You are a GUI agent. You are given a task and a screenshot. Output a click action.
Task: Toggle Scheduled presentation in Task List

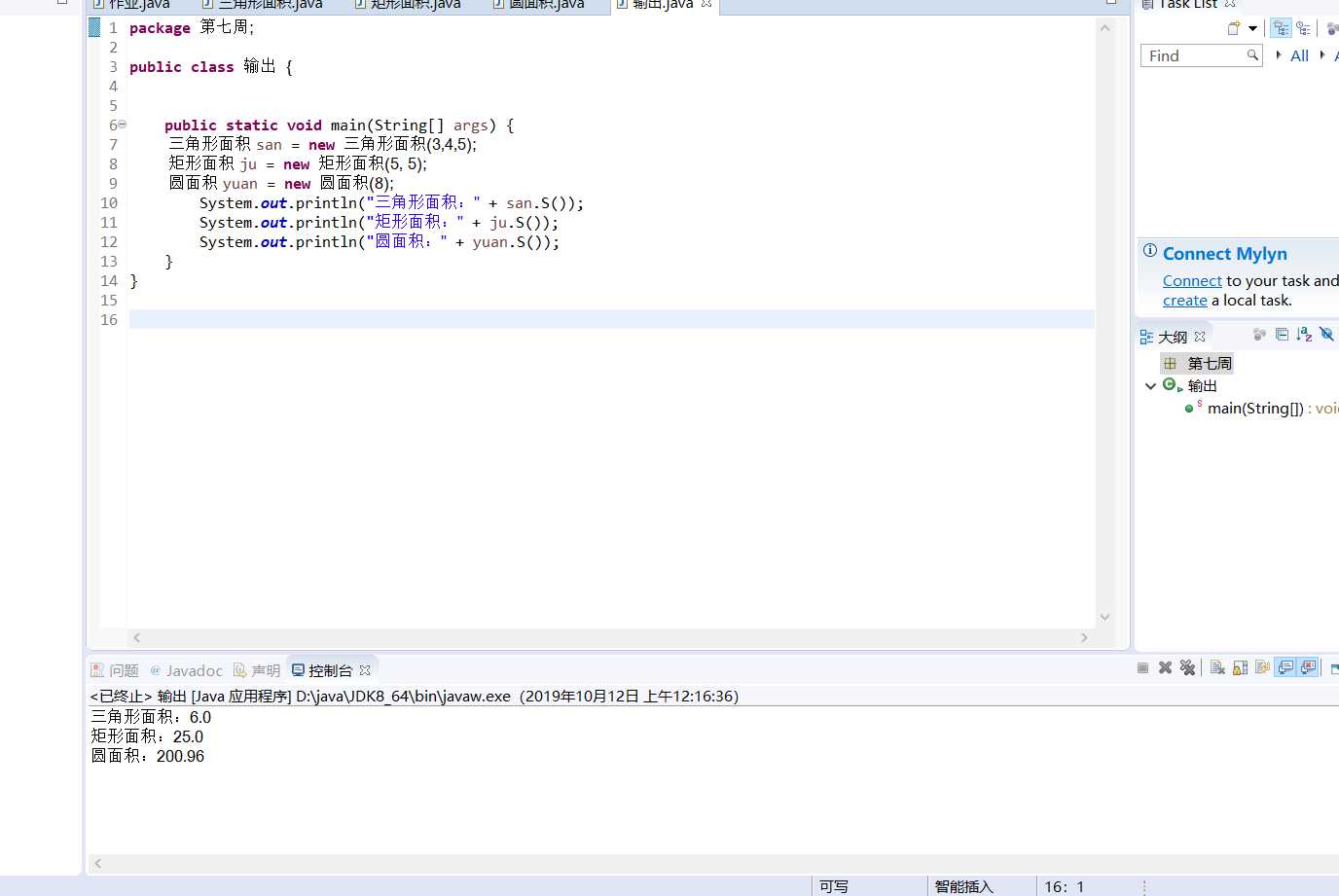1303,28
